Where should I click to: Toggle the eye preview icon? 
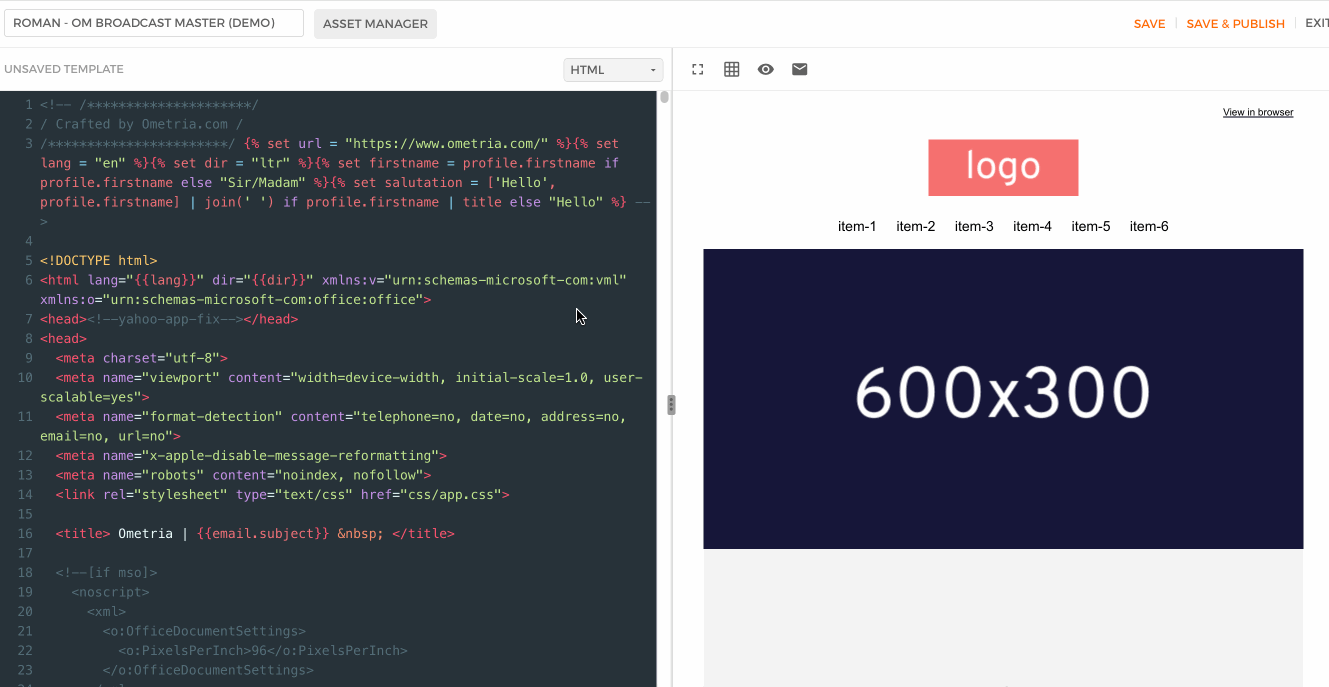click(x=766, y=69)
